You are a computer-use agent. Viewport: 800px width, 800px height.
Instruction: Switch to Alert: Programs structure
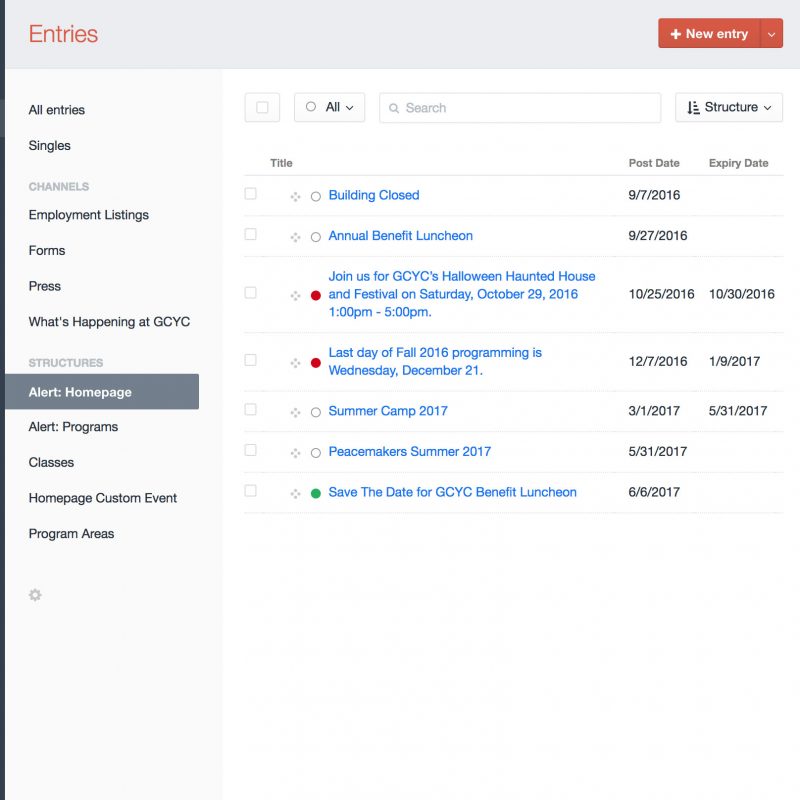[x=73, y=427]
